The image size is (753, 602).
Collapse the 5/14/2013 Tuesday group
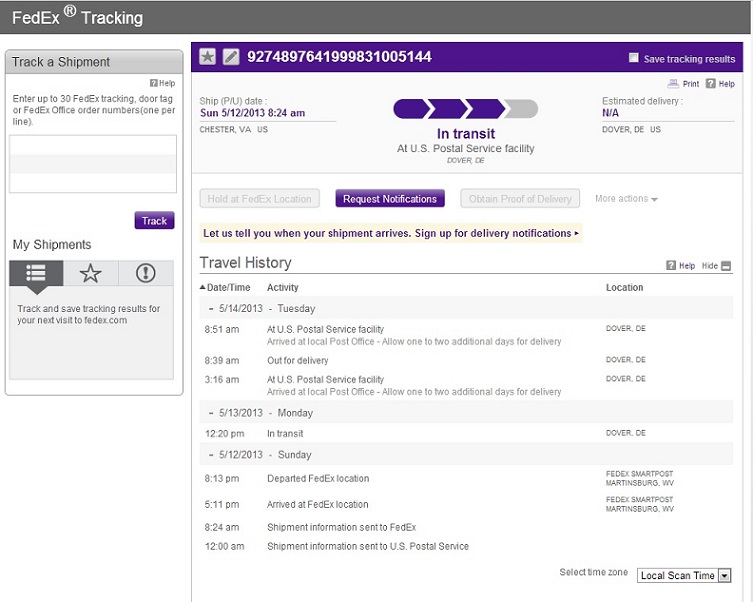[211, 309]
